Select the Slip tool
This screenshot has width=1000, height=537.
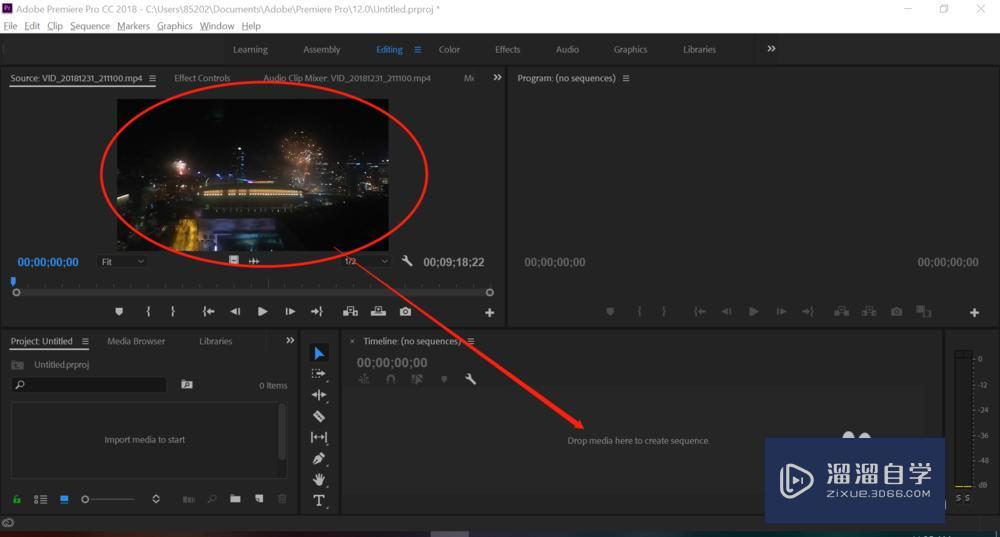(319, 437)
